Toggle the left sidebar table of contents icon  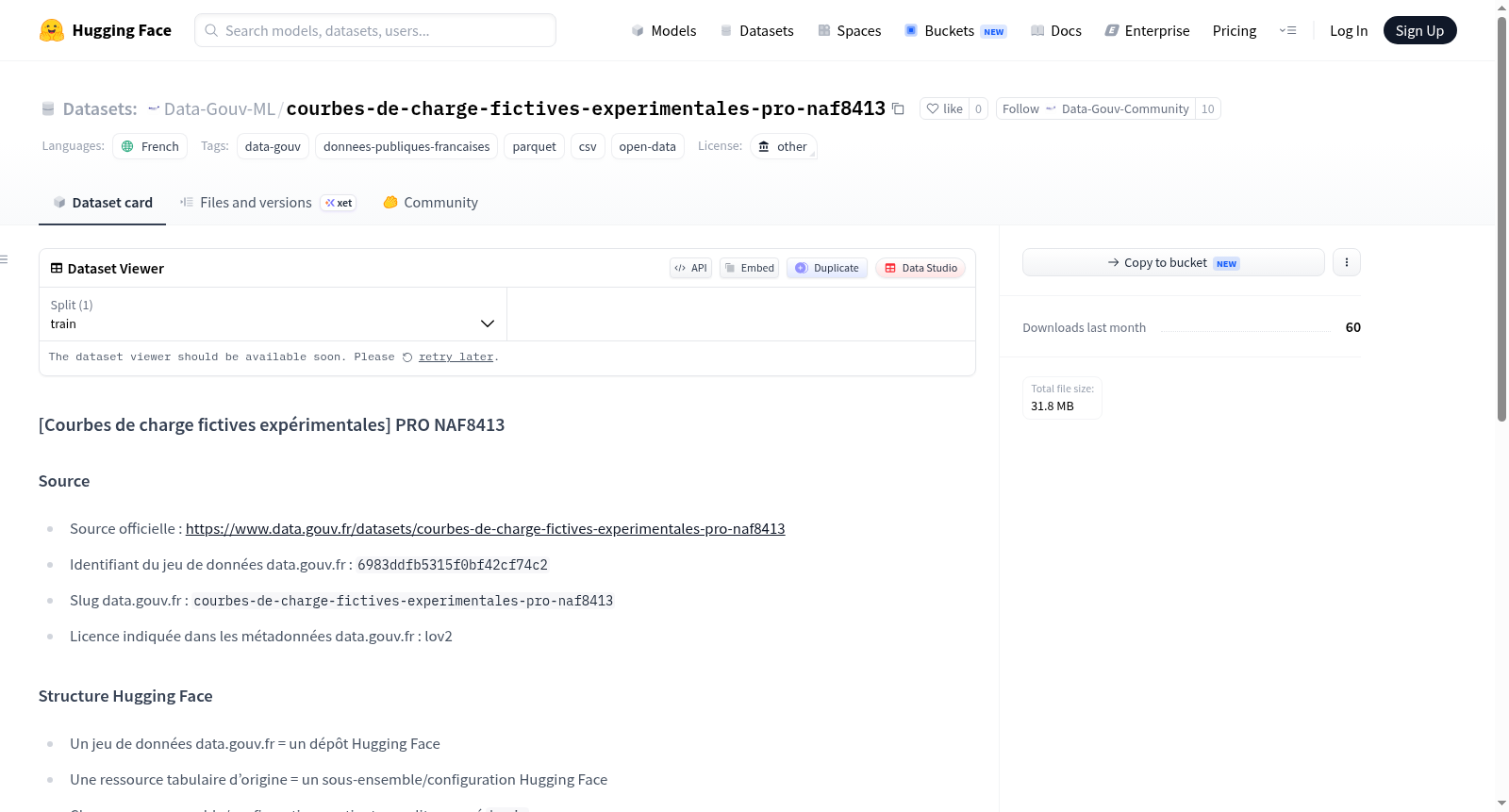tap(5, 259)
